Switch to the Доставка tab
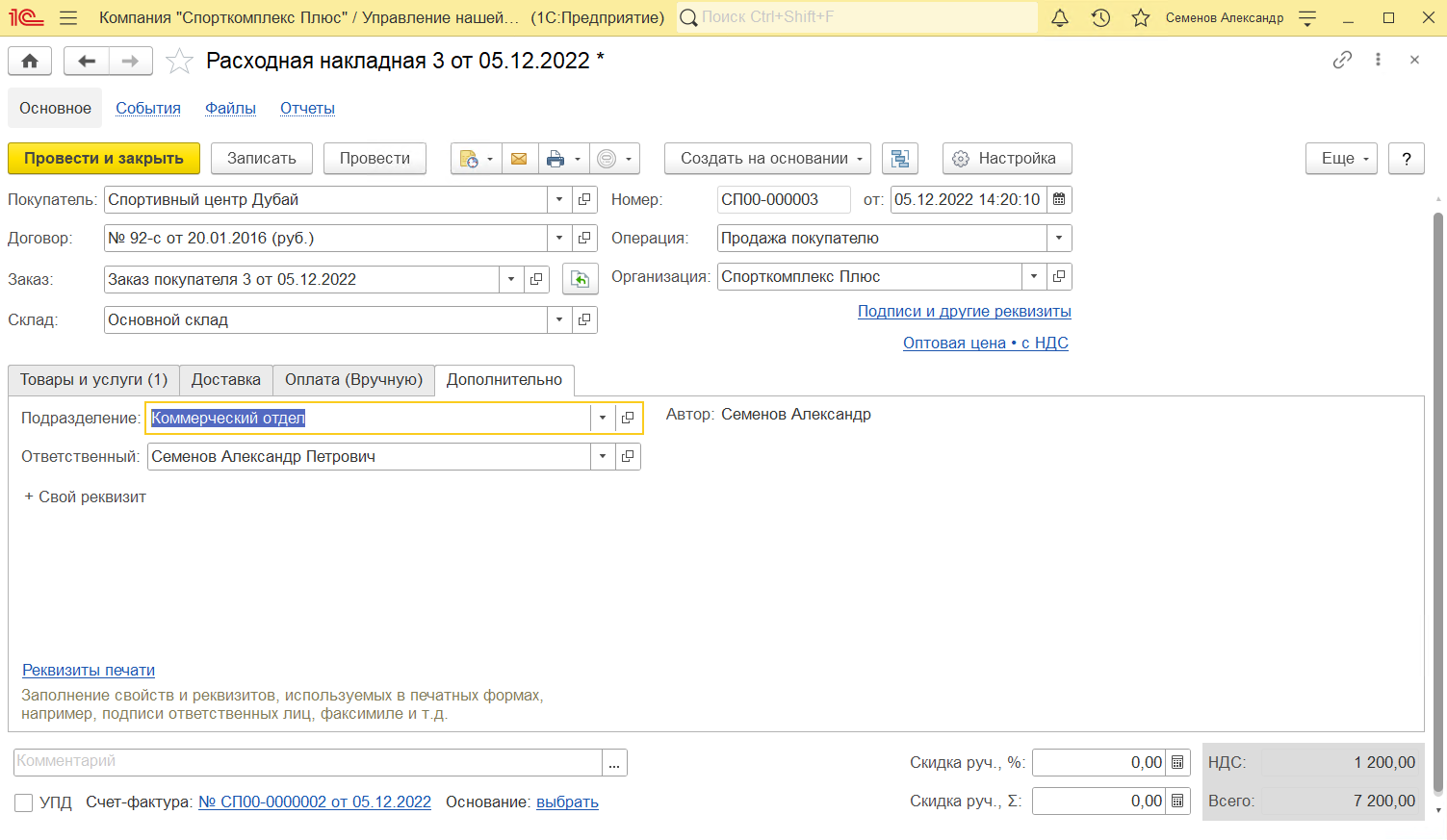Screen dimensions: 1447x840 (226, 380)
